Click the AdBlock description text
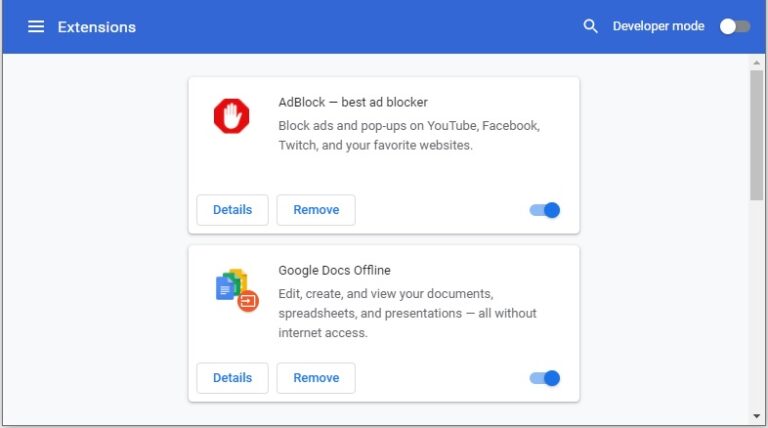Screen dimensions: 768x428 coord(408,135)
